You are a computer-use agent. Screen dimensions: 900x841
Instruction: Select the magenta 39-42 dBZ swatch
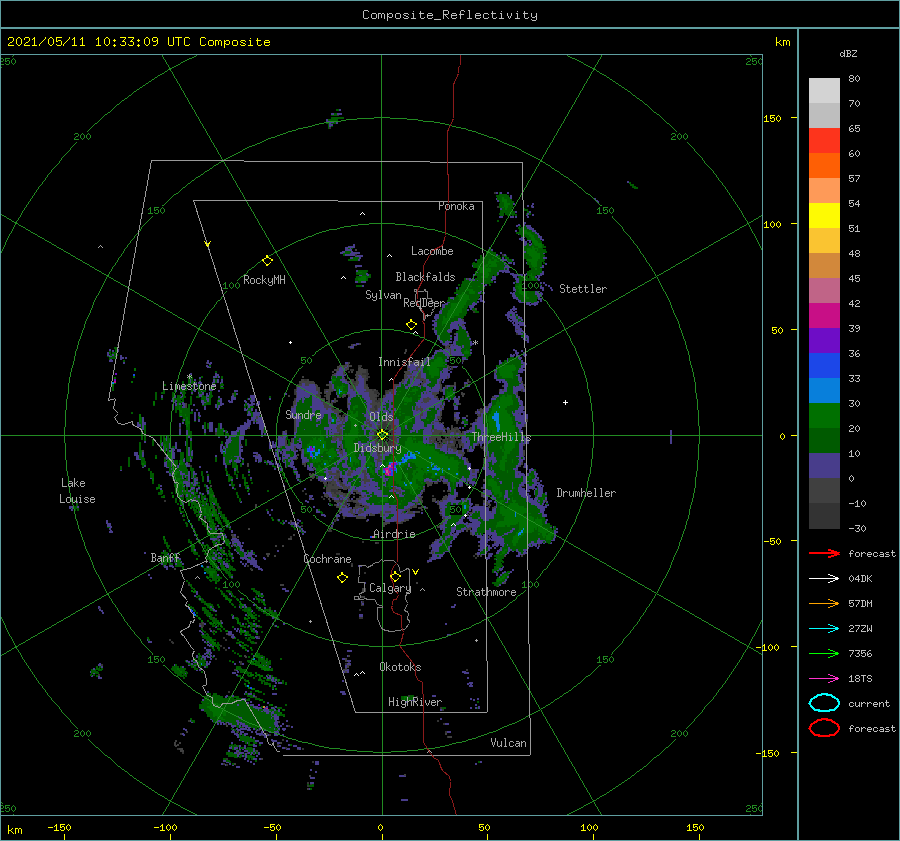pos(824,315)
